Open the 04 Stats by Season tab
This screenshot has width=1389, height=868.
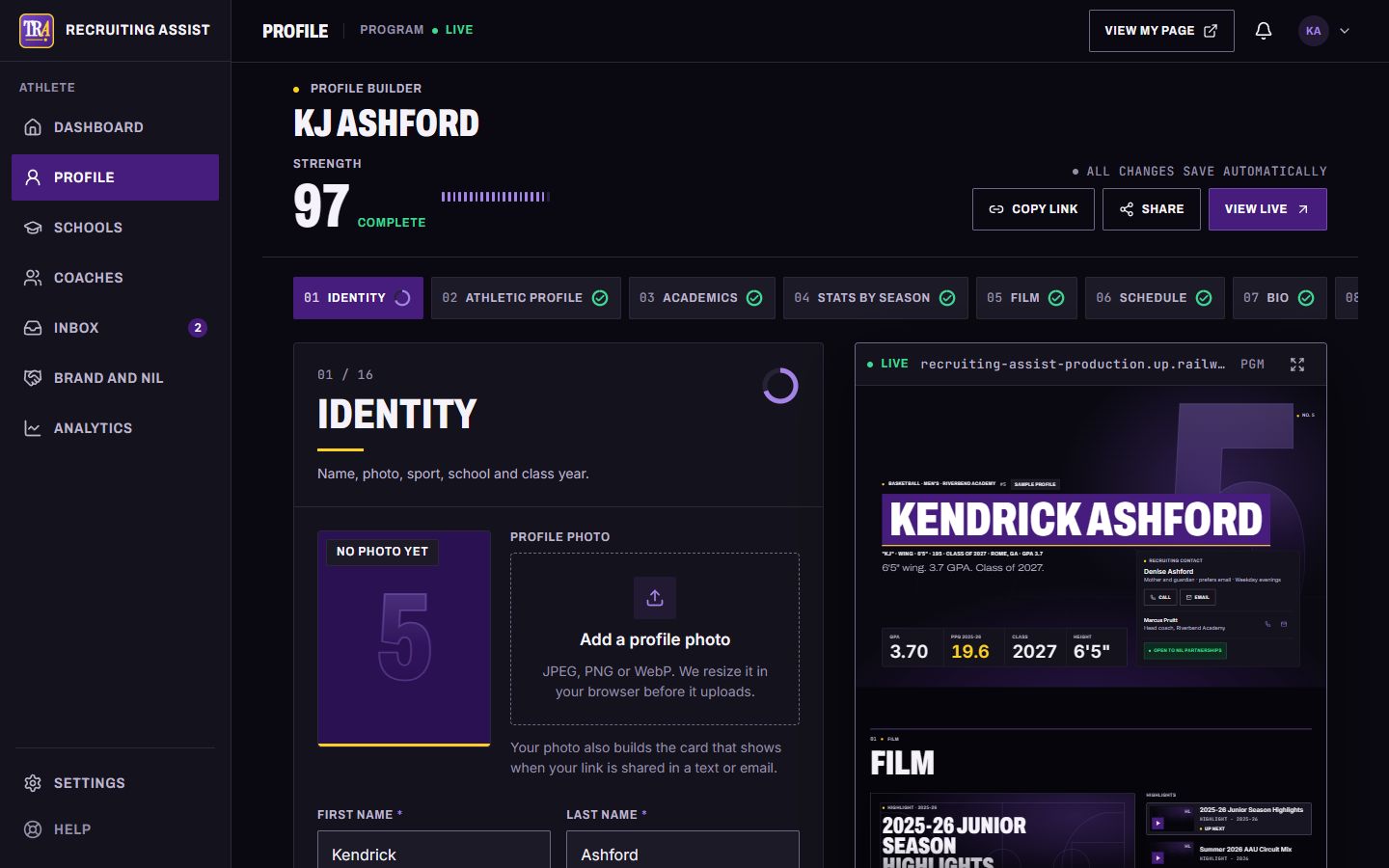coord(875,298)
